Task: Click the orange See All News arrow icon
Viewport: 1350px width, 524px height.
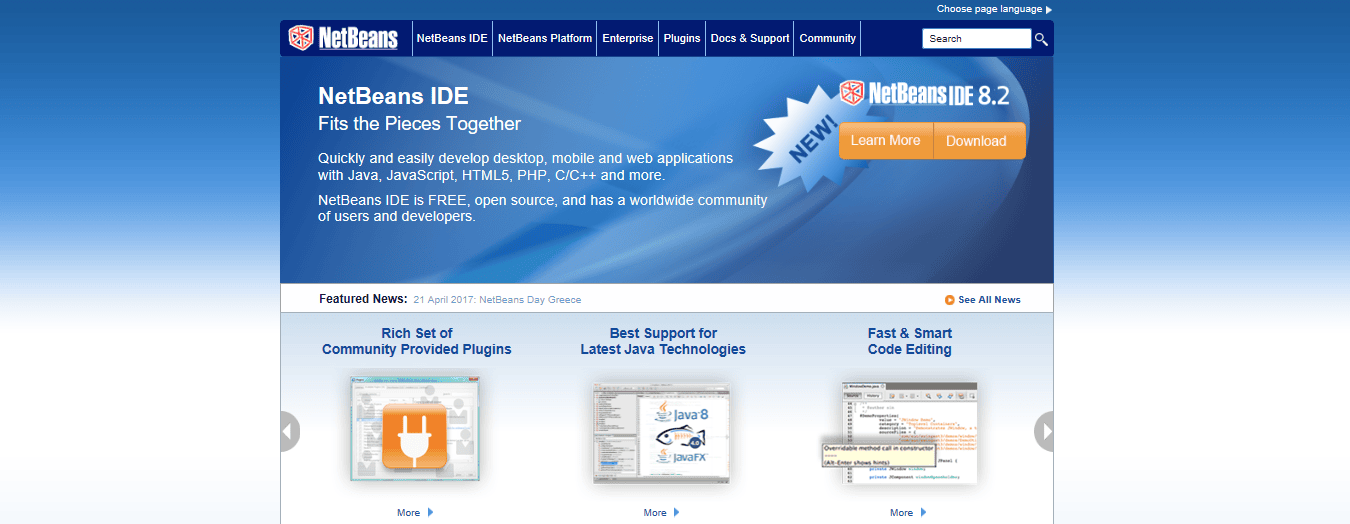Action: point(949,300)
